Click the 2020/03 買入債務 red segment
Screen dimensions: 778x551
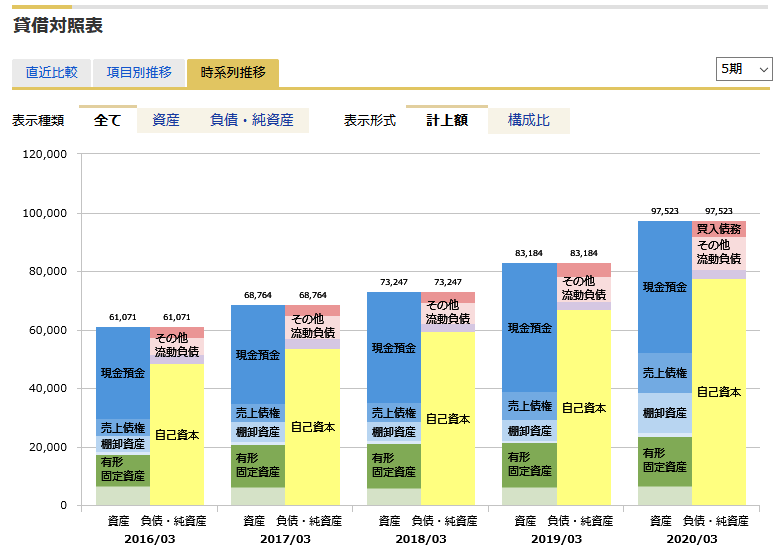pos(719,229)
